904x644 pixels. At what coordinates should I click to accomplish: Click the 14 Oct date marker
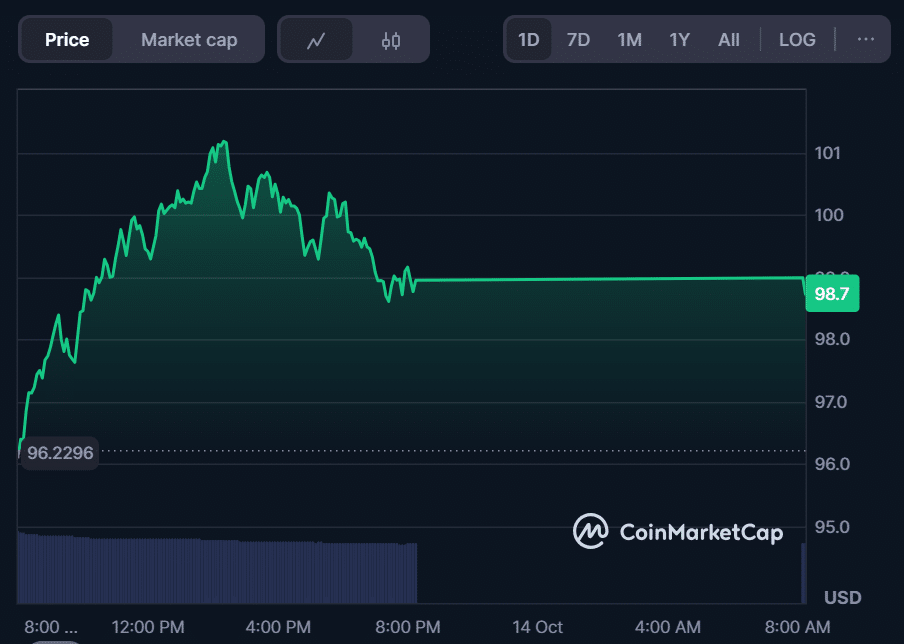point(537,627)
